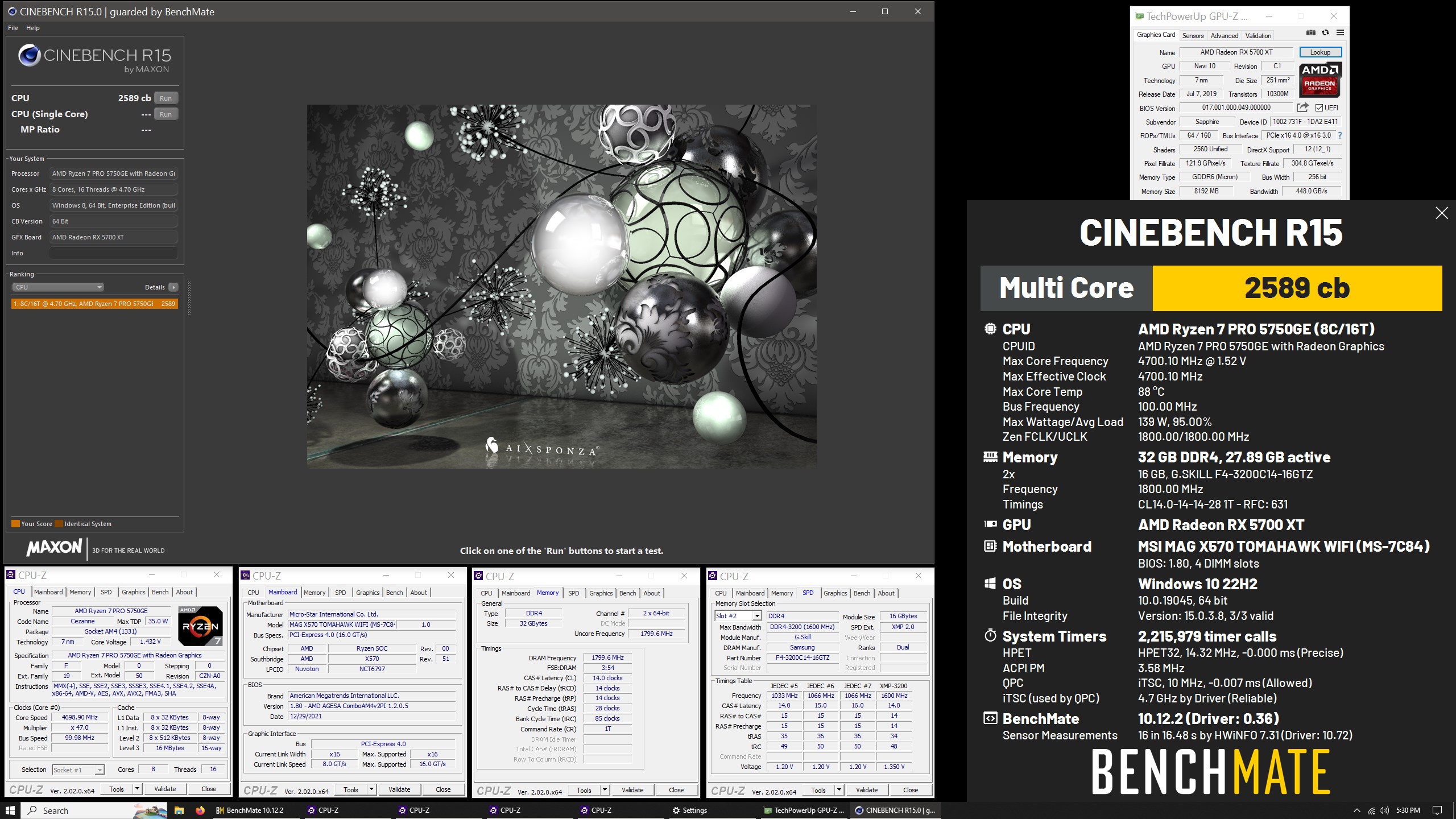The width and height of the screenshot is (1456, 819).
Task: Click CINEBENCH R15.0 taskbar item
Action: tap(895, 810)
